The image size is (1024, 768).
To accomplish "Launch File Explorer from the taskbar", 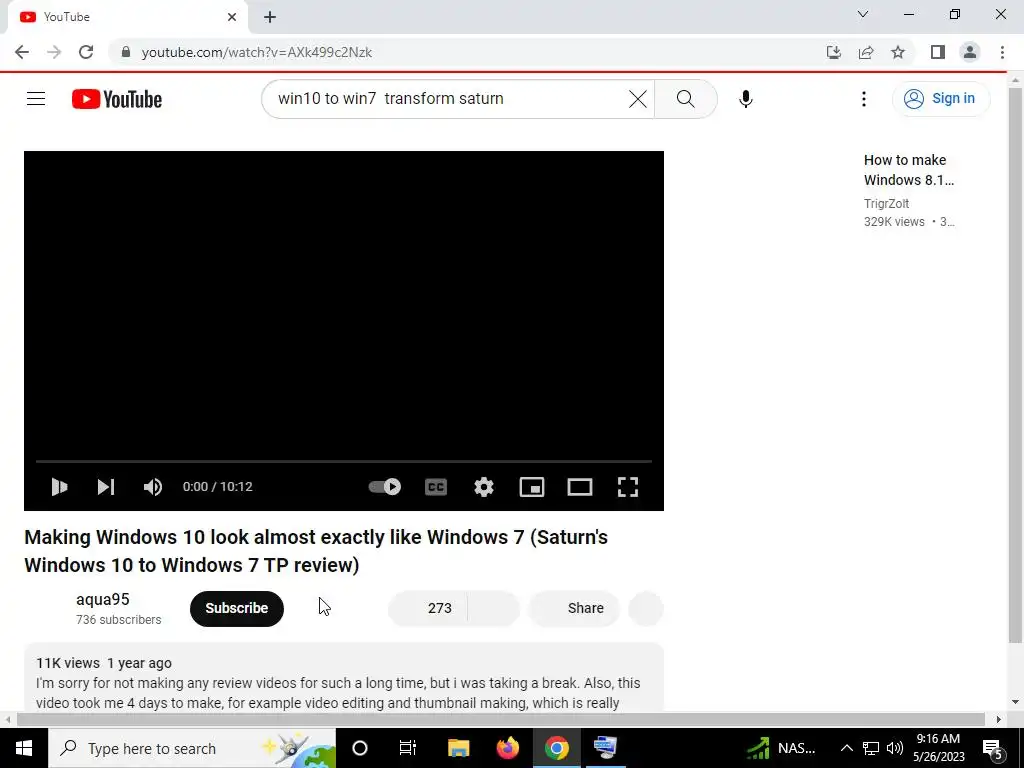I will [x=458, y=748].
